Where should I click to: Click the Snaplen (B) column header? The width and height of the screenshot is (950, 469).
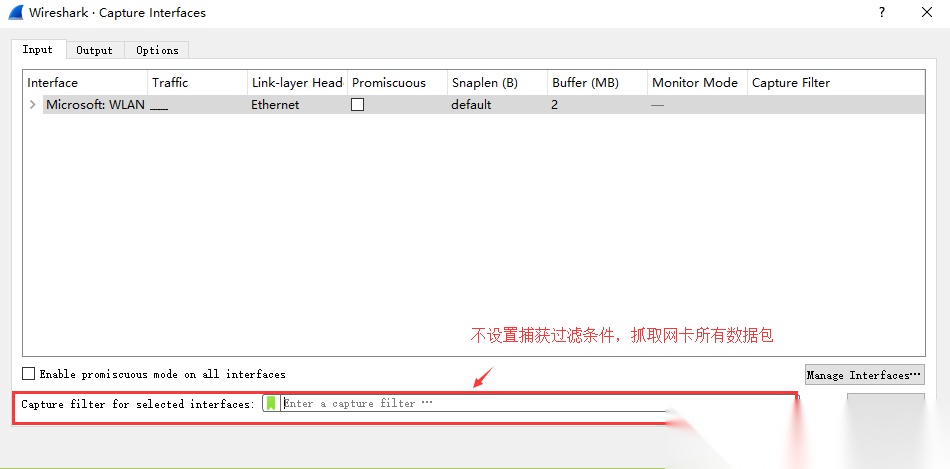[x=497, y=83]
